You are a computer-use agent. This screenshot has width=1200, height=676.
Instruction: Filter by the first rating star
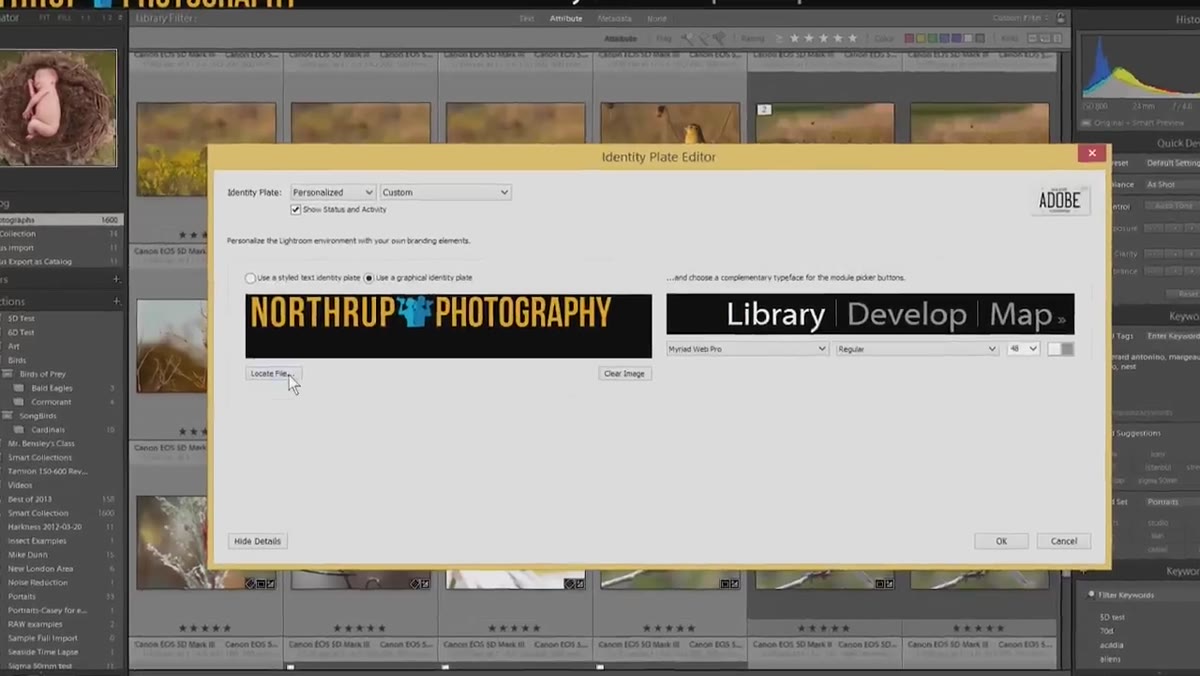pos(795,39)
